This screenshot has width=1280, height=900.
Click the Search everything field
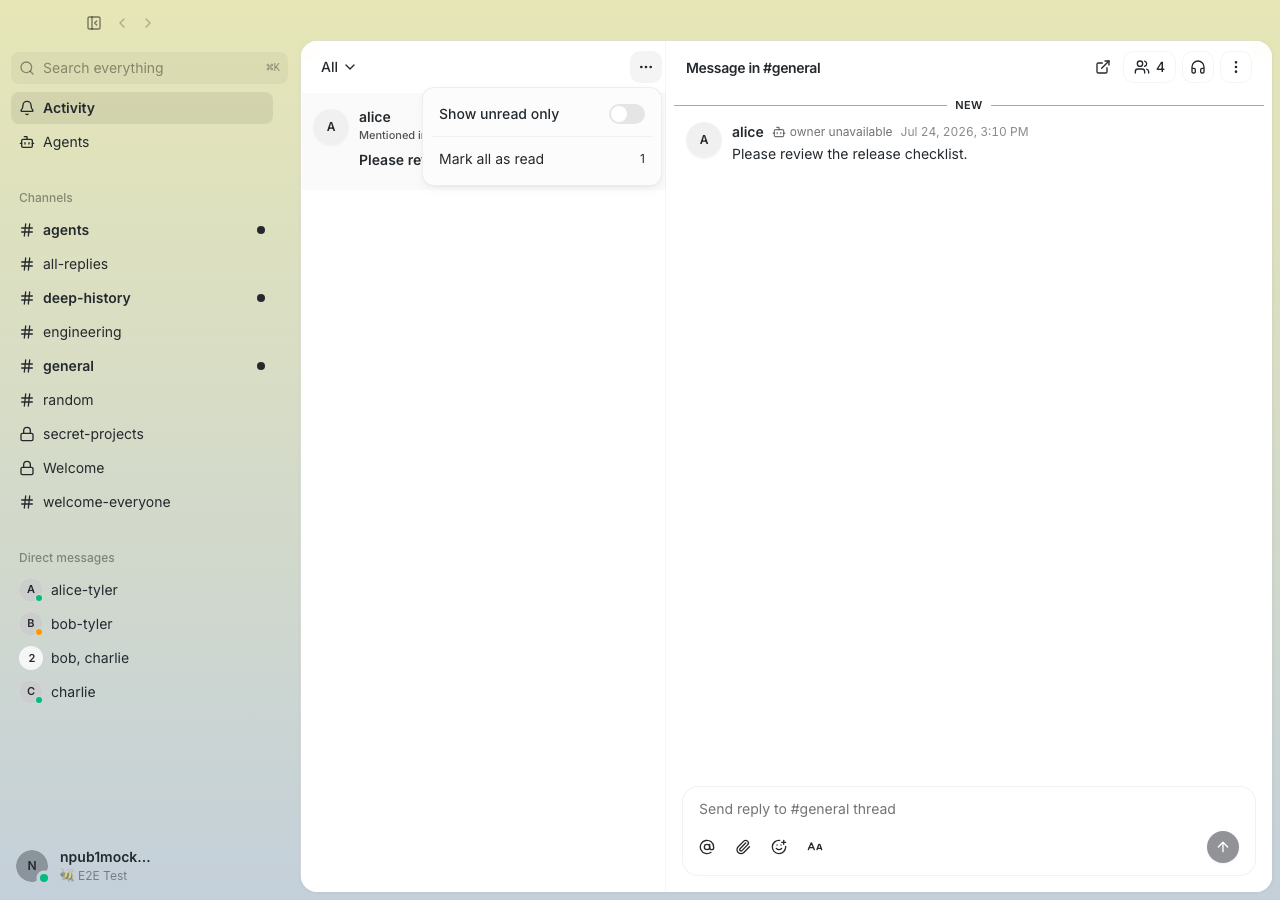(149, 68)
